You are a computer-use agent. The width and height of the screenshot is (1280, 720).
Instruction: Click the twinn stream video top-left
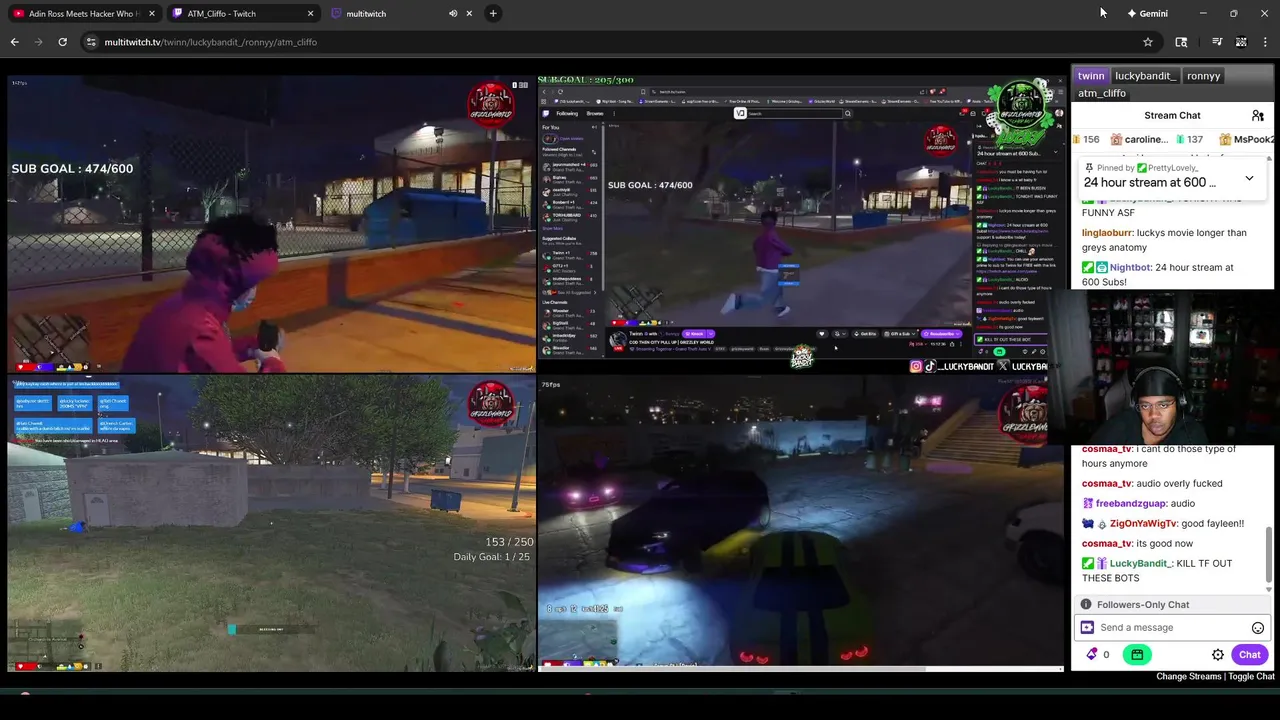[272, 223]
